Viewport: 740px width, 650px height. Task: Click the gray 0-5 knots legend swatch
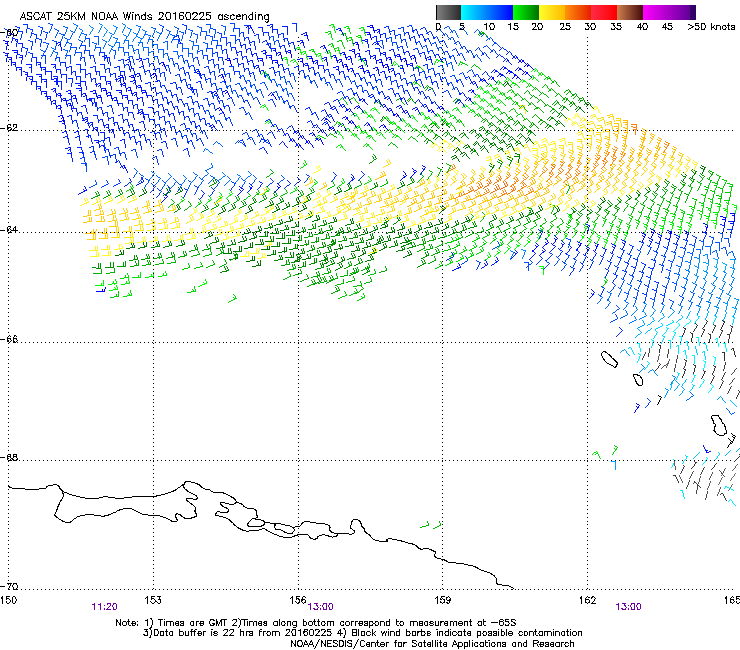click(448, 12)
